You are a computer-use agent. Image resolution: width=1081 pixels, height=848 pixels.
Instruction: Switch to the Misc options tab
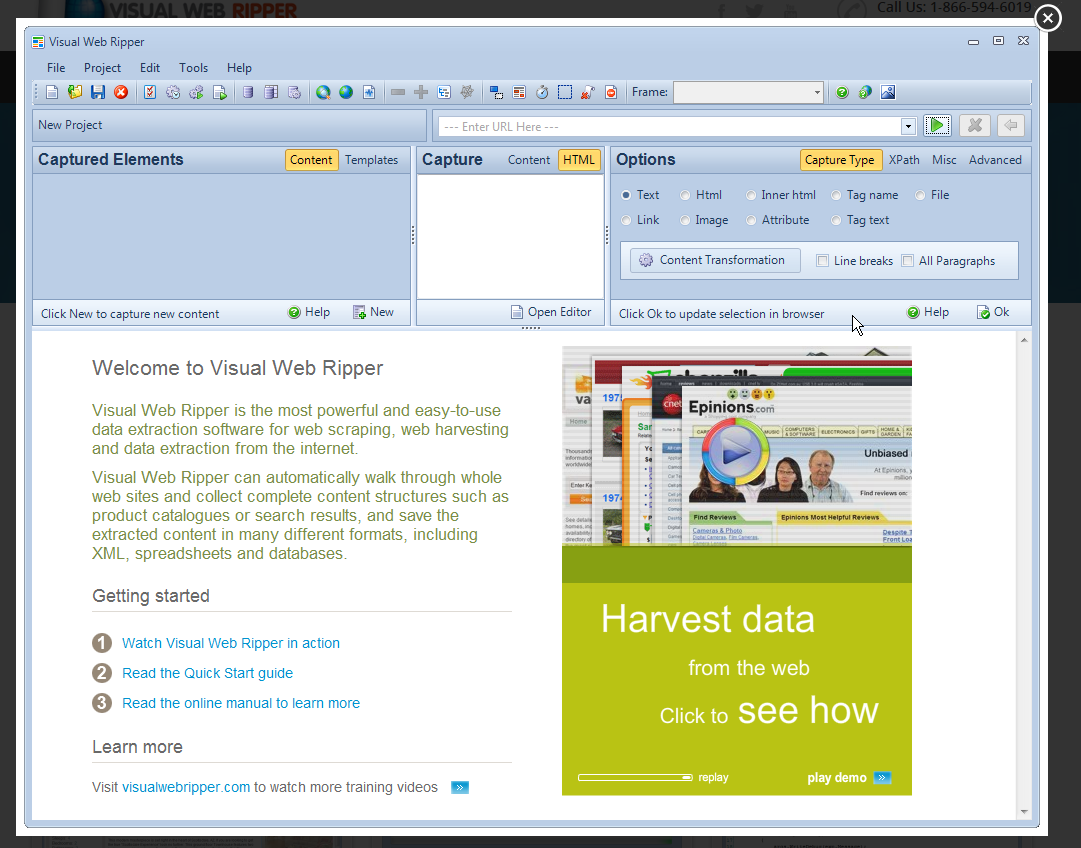[944, 160]
